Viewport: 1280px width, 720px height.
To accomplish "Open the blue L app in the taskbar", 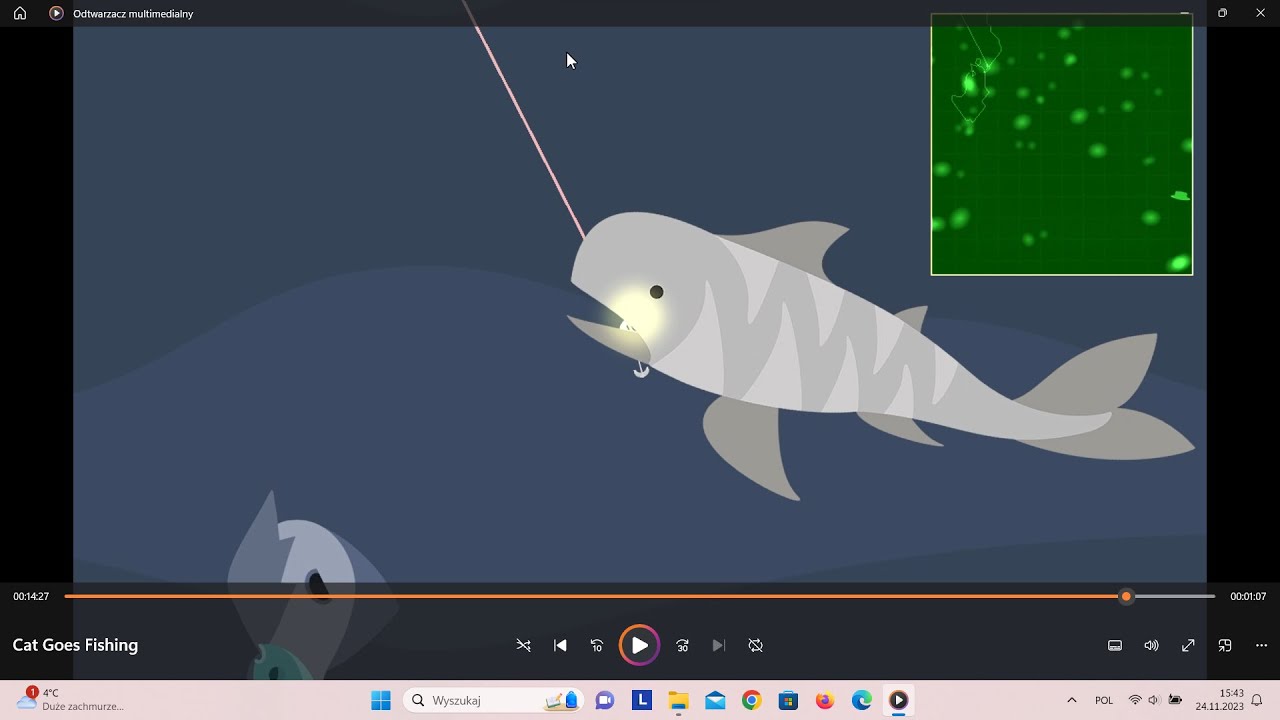I will point(642,700).
